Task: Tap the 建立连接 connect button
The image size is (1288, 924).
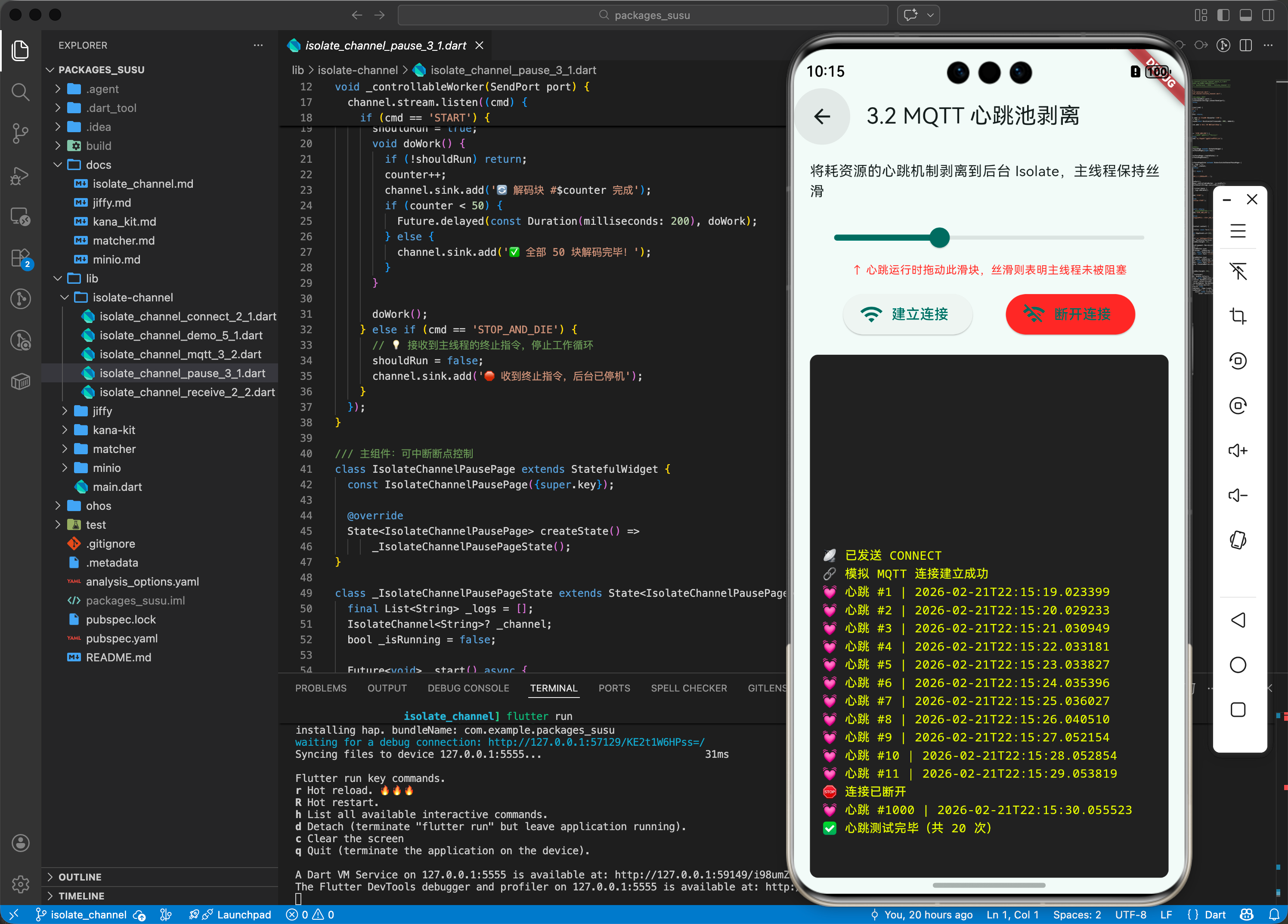Action: coord(907,314)
